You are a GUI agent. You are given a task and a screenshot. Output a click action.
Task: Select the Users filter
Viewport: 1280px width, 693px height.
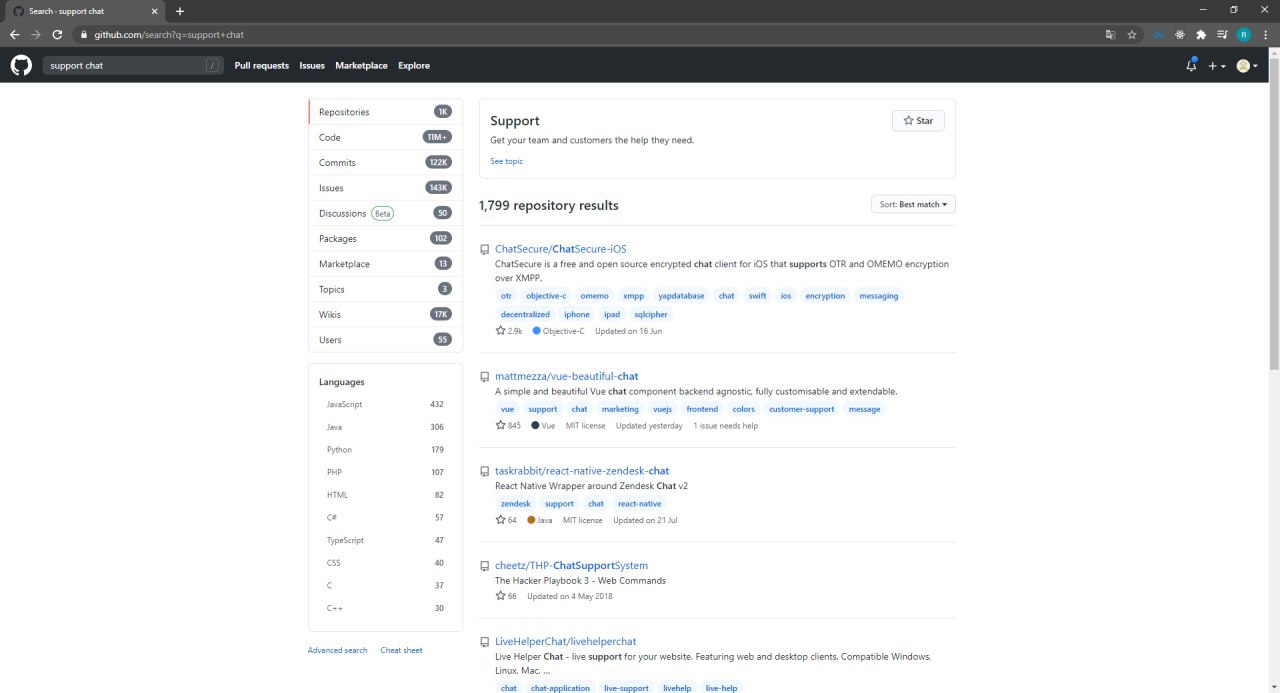tap(385, 340)
